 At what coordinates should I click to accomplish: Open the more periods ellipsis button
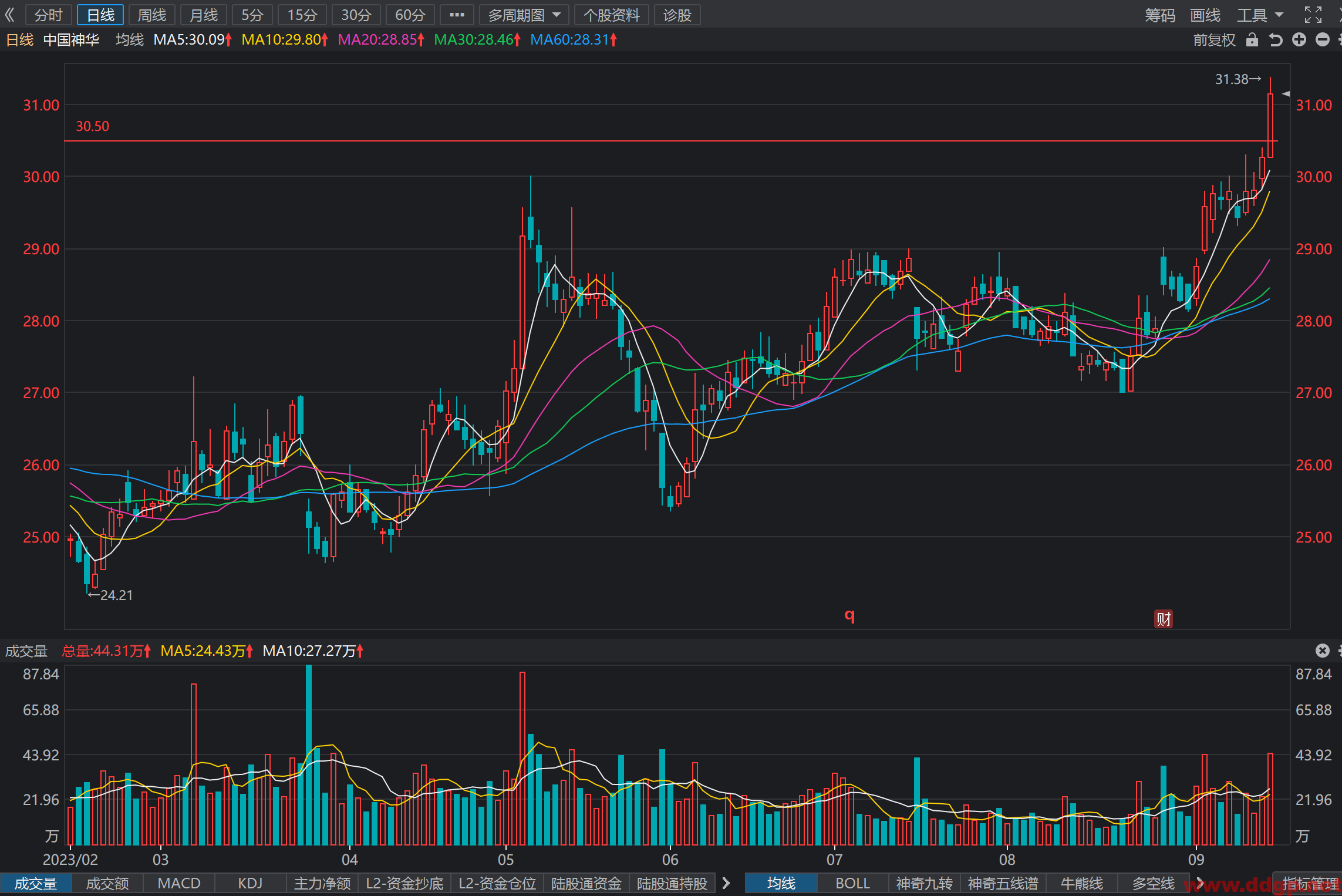tap(457, 15)
